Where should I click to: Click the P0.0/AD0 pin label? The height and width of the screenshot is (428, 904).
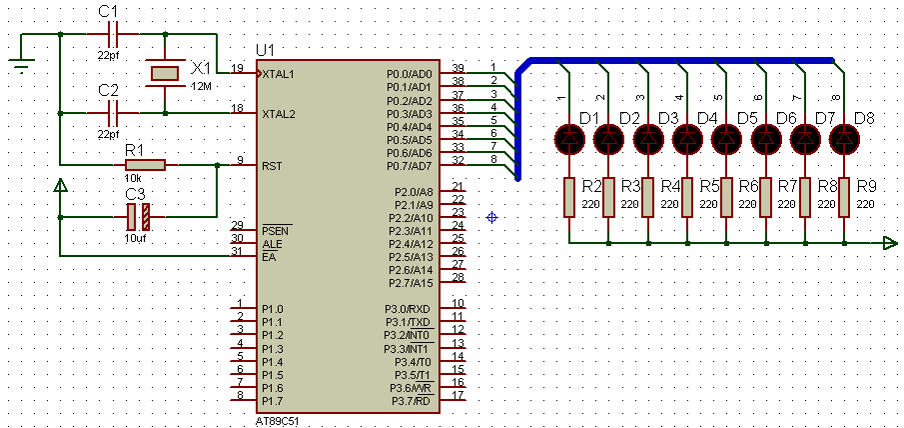409,74
